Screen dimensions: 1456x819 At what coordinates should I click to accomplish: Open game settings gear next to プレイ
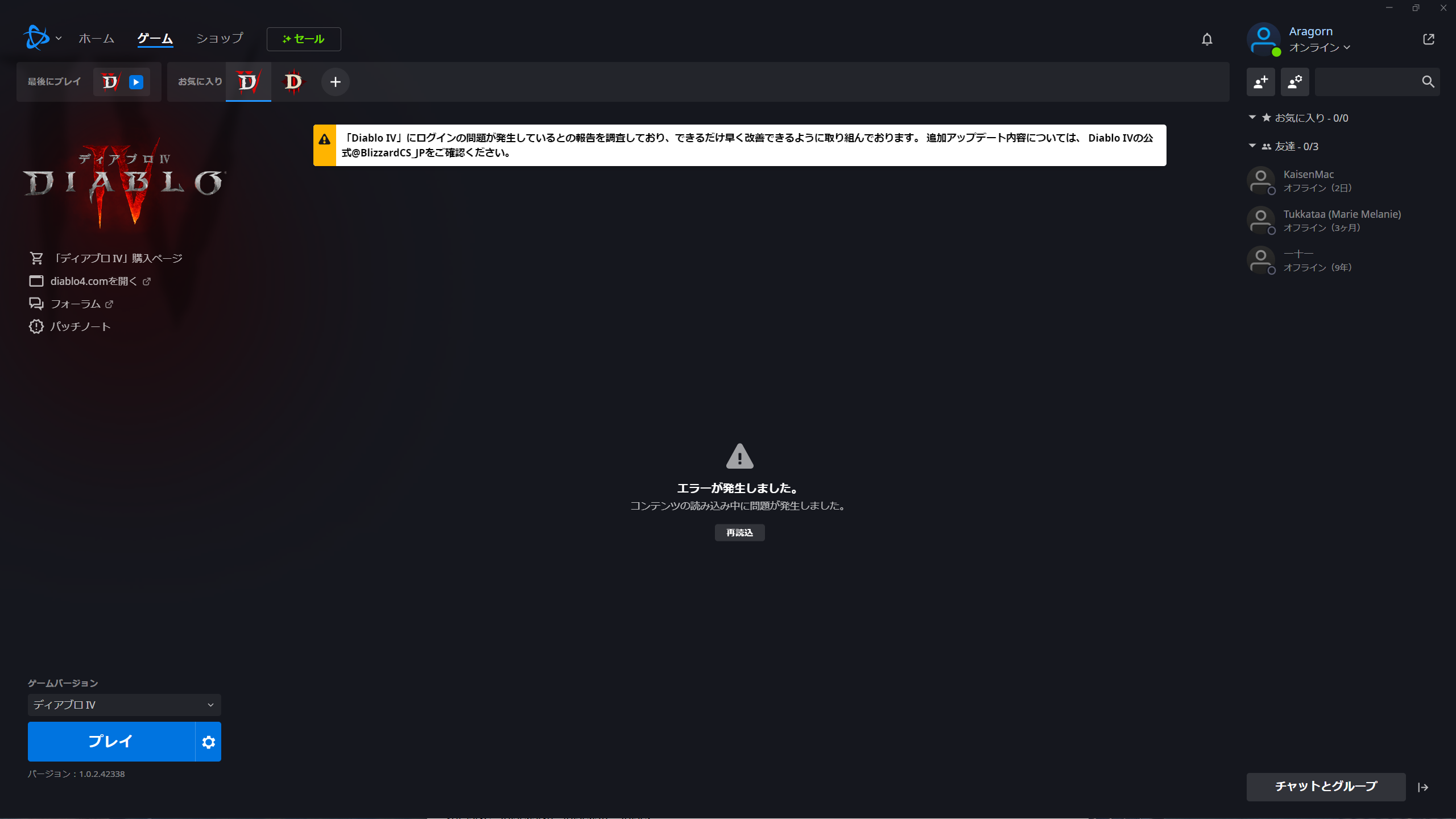point(208,742)
